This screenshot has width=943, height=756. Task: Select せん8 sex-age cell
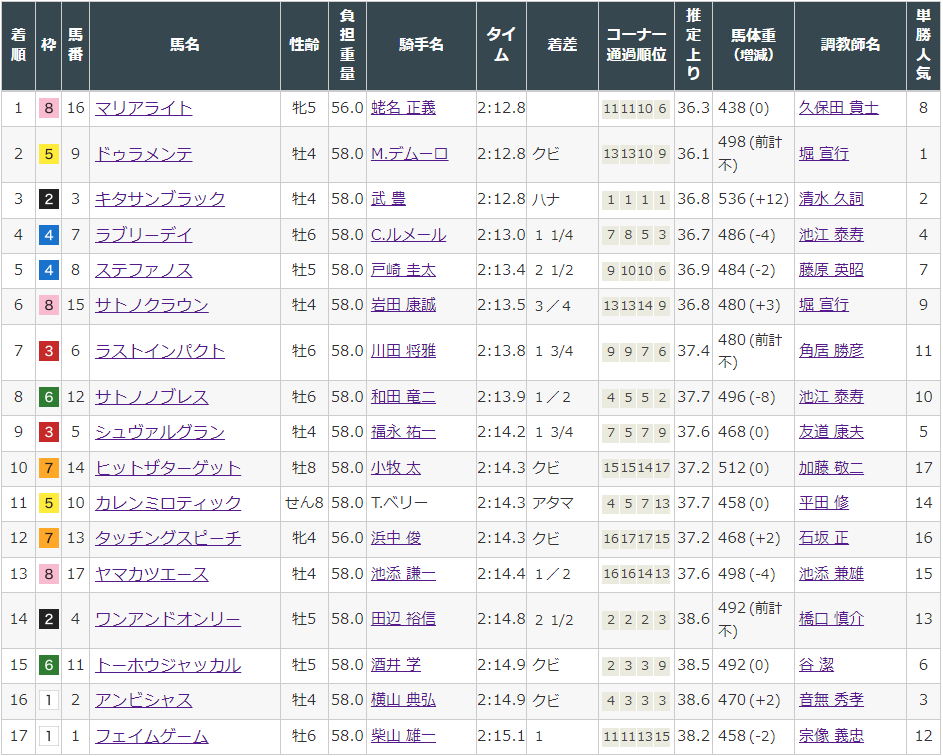pyautogui.click(x=304, y=503)
